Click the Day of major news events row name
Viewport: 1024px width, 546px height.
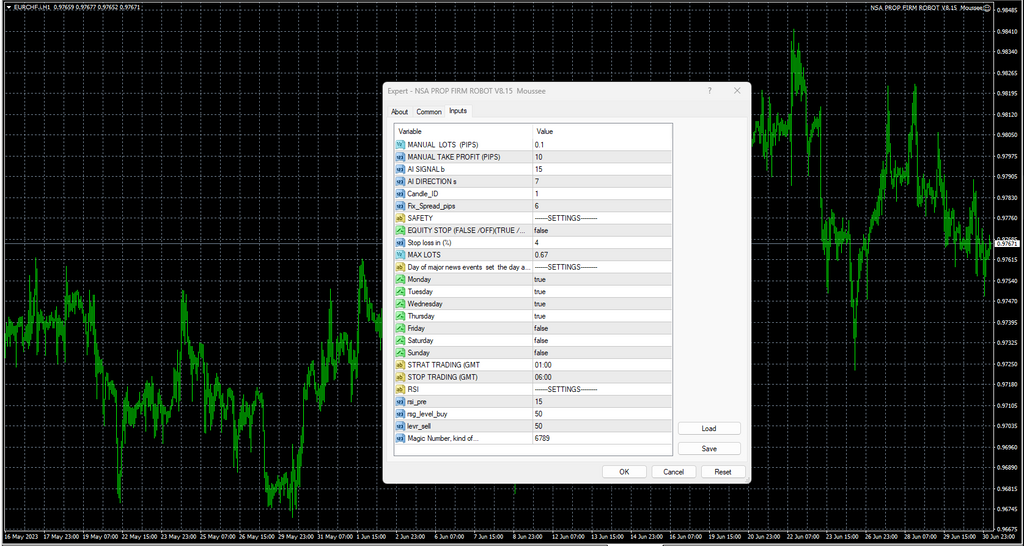coord(469,267)
